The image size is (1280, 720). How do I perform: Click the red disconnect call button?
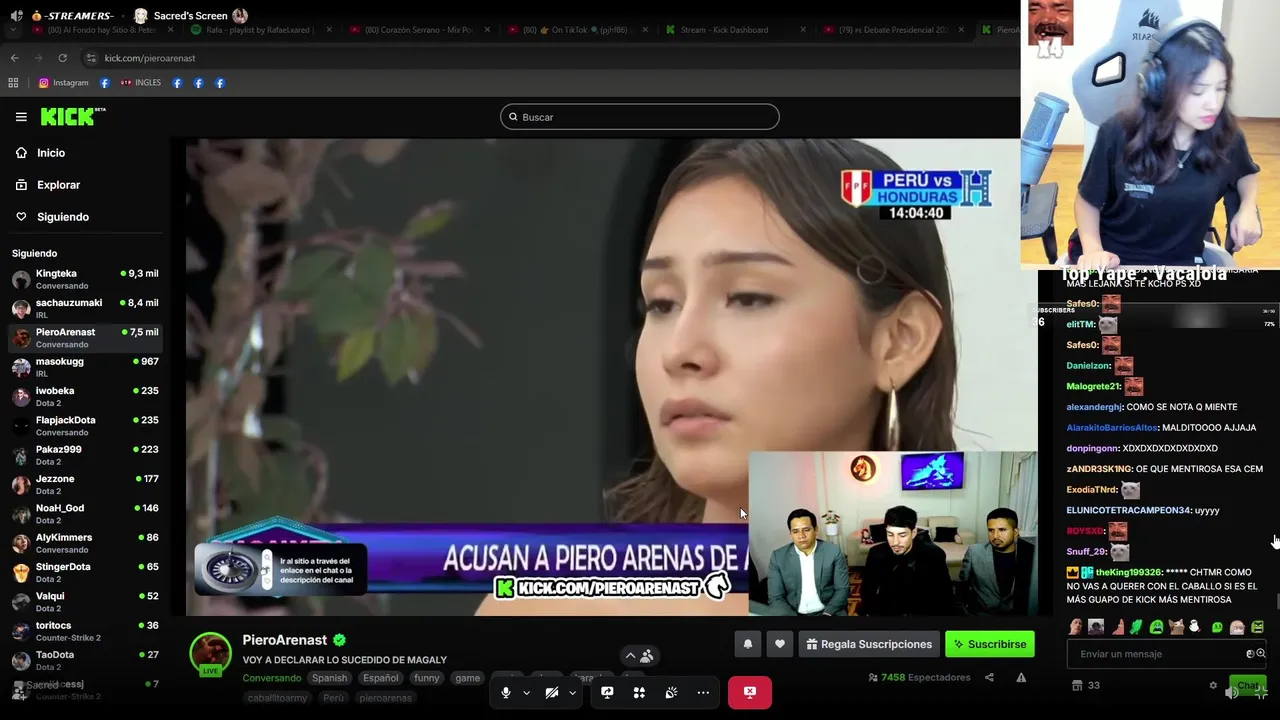pos(750,692)
